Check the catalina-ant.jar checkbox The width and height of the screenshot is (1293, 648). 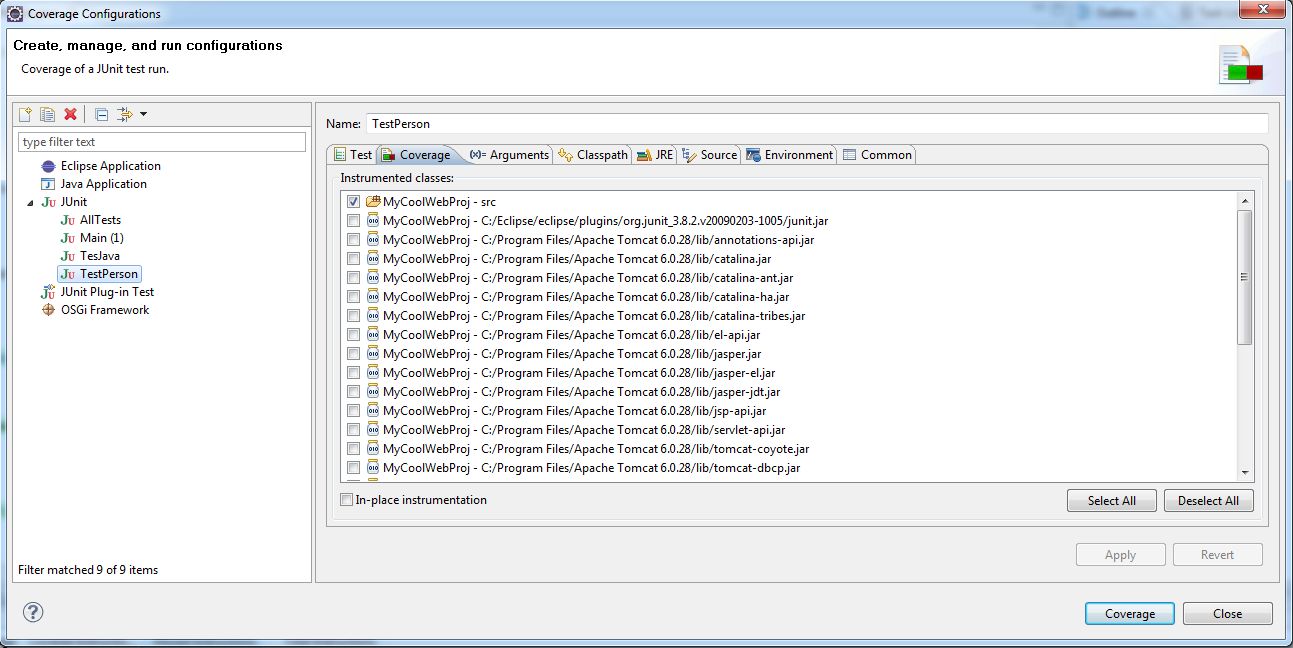point(353,278)
